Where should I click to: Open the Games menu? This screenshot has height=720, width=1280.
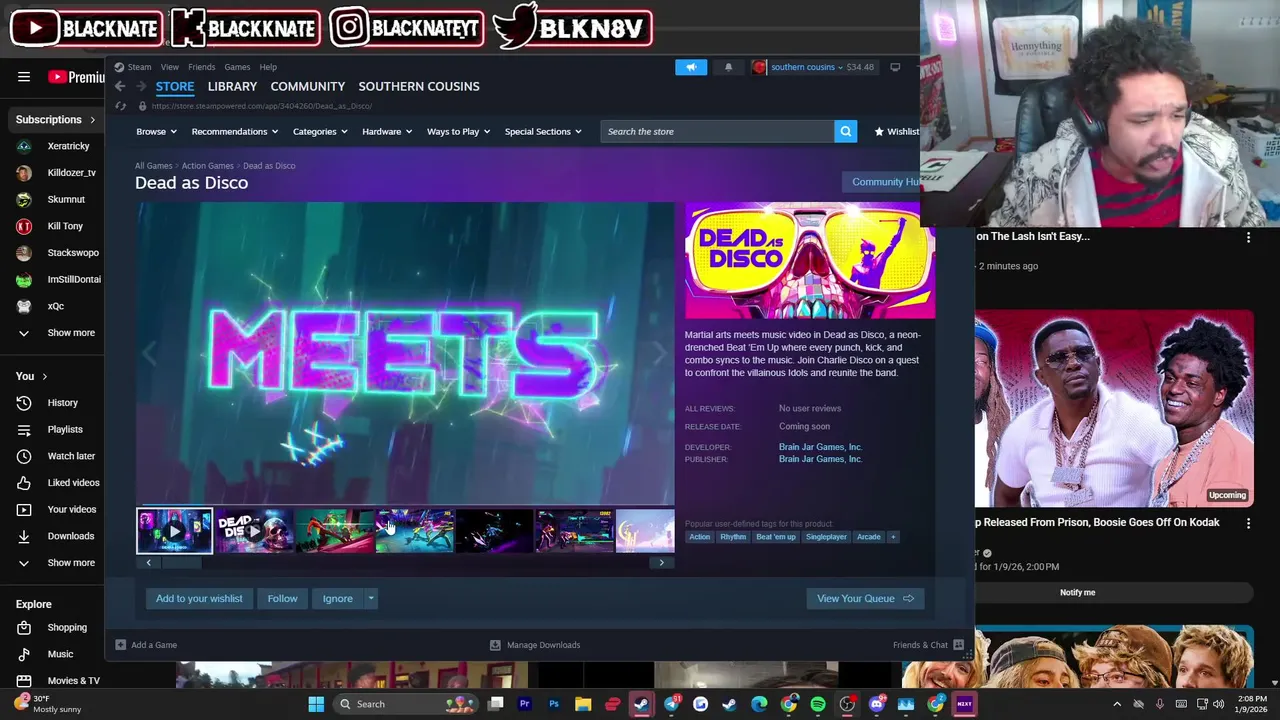click(x=237, y=67)
